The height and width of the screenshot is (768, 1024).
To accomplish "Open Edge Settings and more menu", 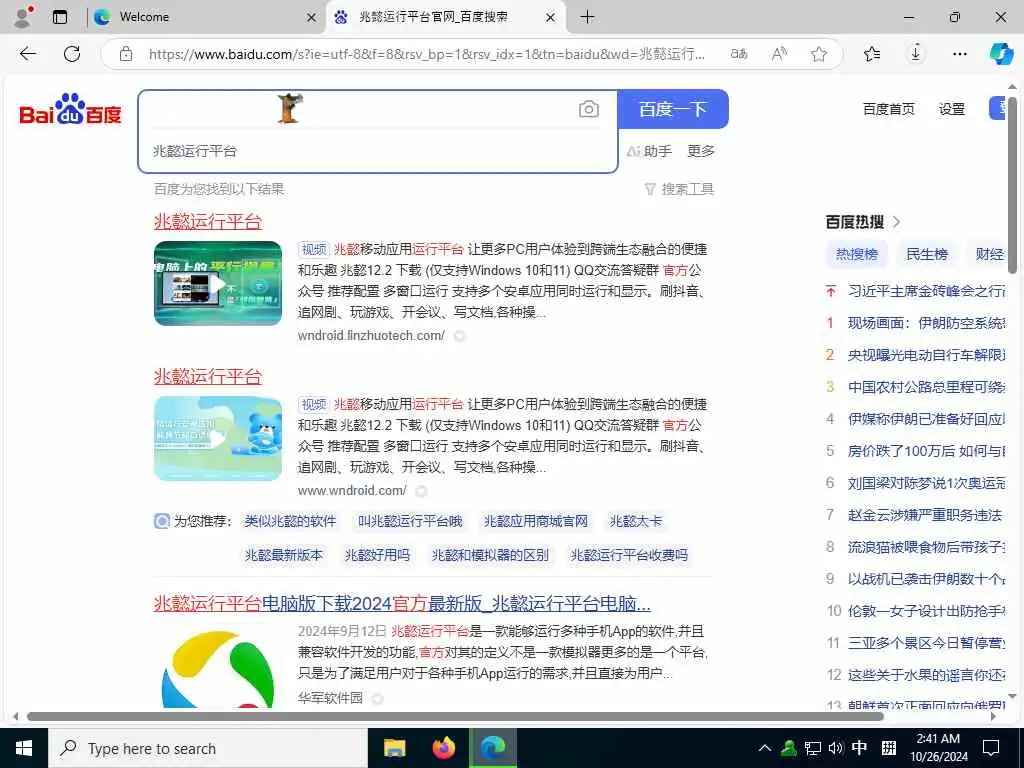I will click(x=959, y=54).
